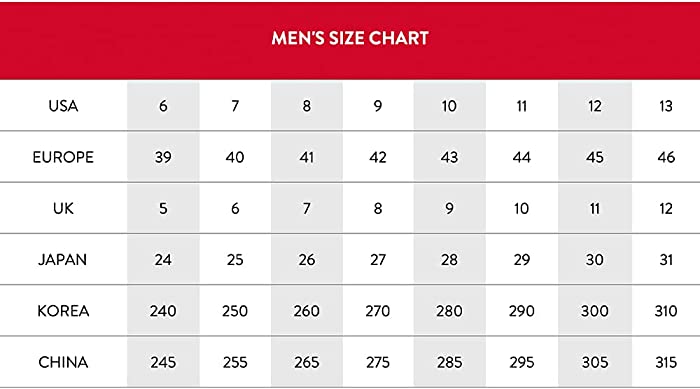
Task: Click Europe size 39 cell
Action: (163, 157)
